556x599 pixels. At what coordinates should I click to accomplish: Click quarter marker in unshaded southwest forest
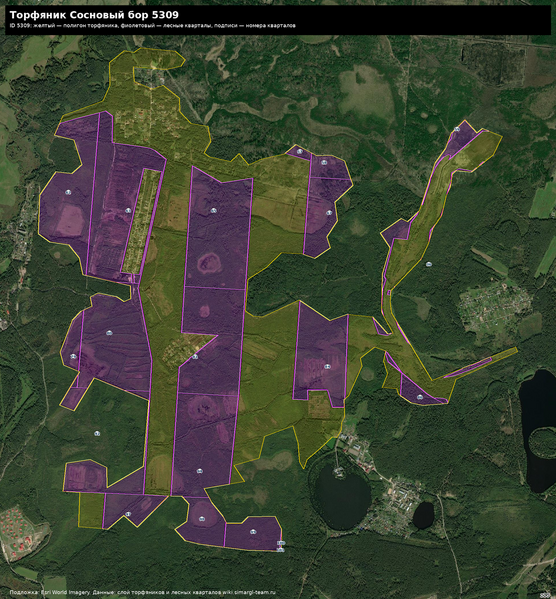97,433
